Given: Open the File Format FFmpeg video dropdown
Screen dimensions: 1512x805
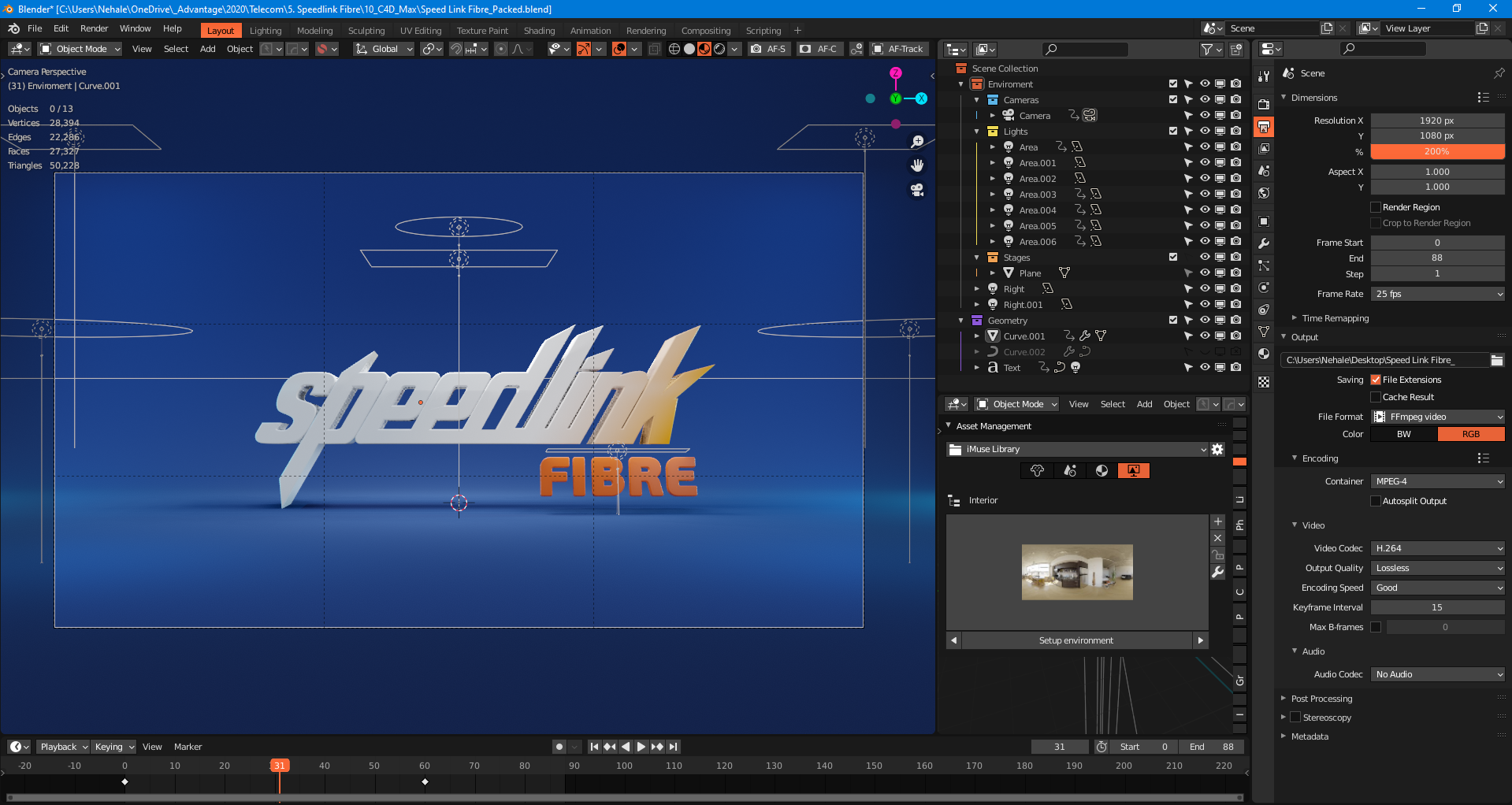Looking at the screenshot, I should [x=1438, y=417].
